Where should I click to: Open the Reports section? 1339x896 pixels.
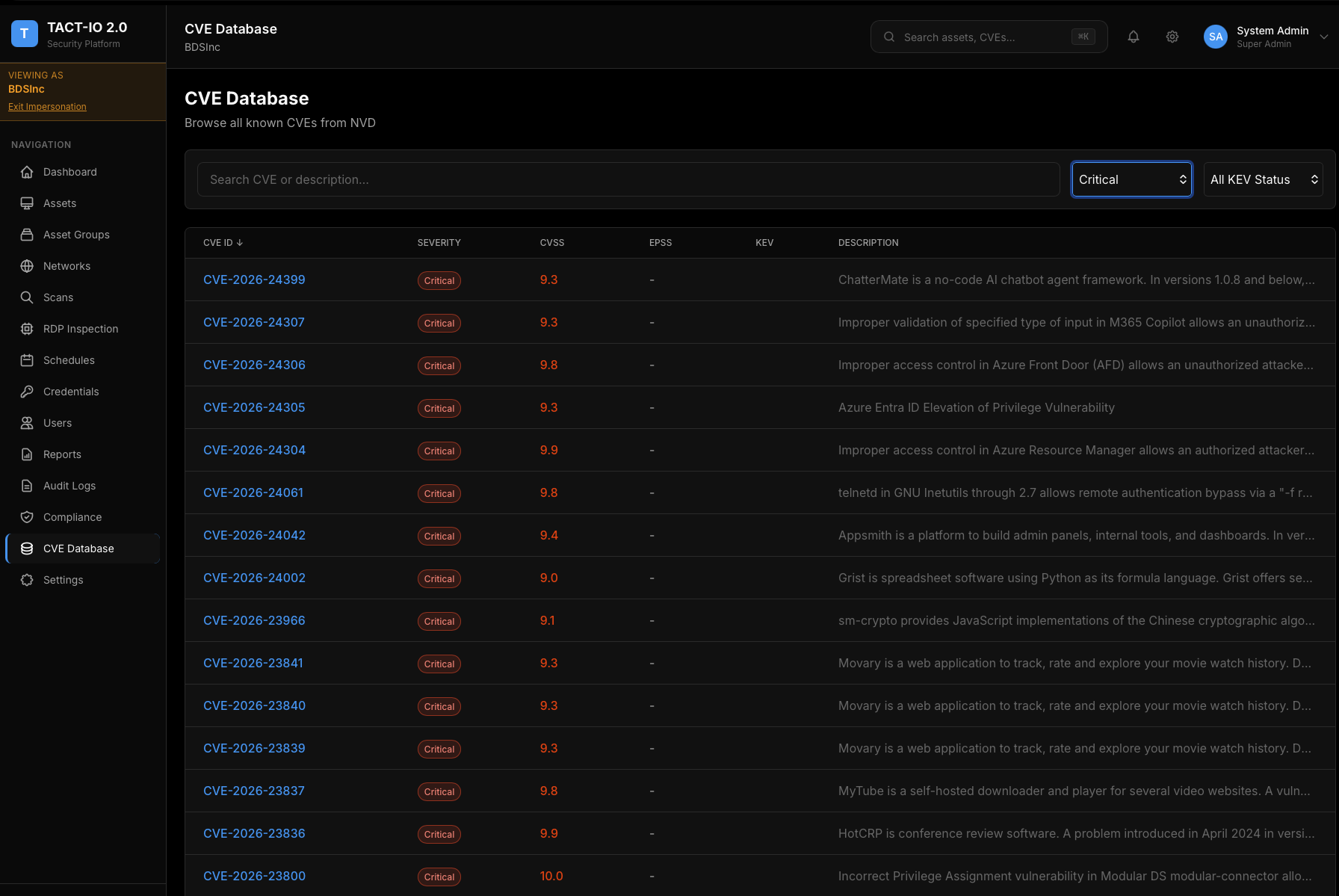(62, 454)
